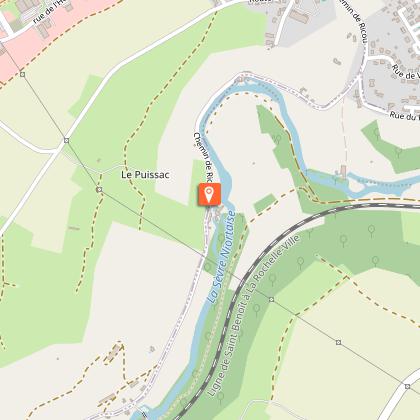Click the Chemin de Ric road label near the pin

203,157
